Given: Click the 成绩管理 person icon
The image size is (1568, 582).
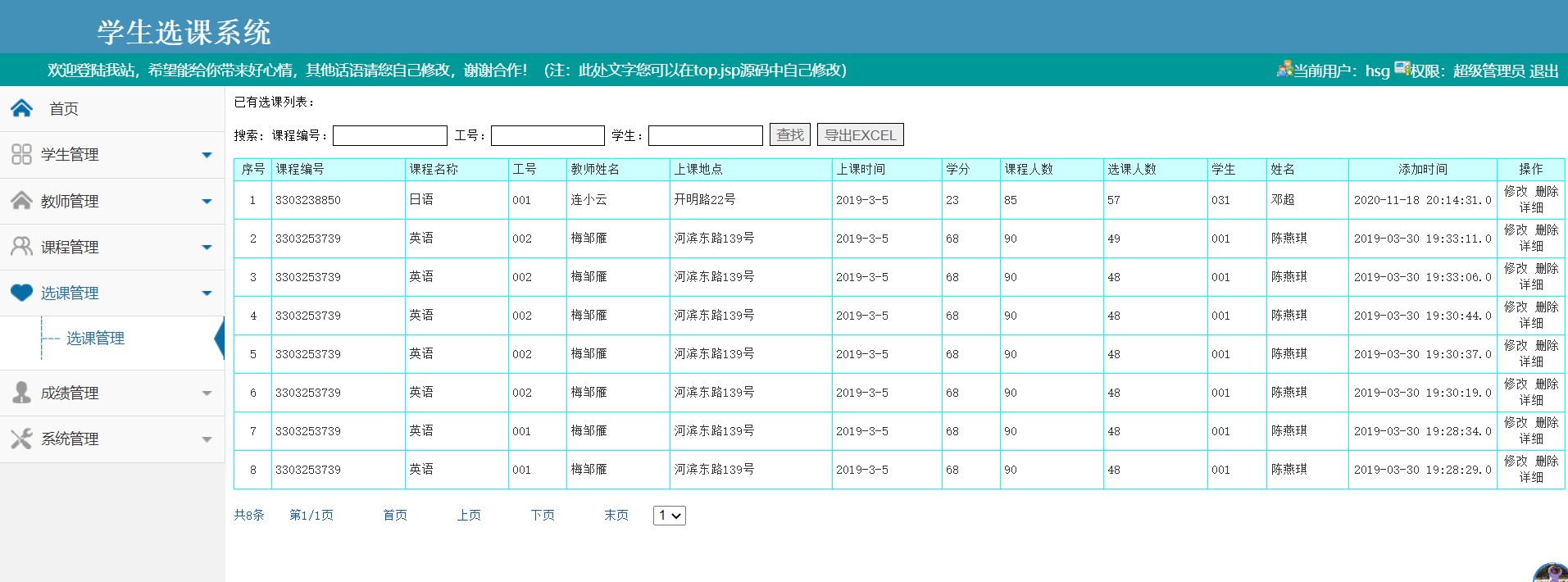Looking at the screenshot, I should [21, 392].
